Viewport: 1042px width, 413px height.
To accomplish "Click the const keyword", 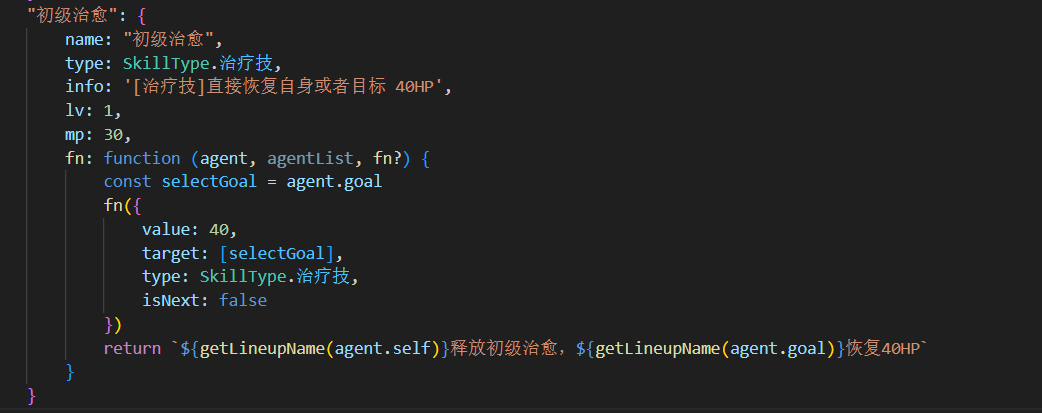I will click(x=127, y=182).
